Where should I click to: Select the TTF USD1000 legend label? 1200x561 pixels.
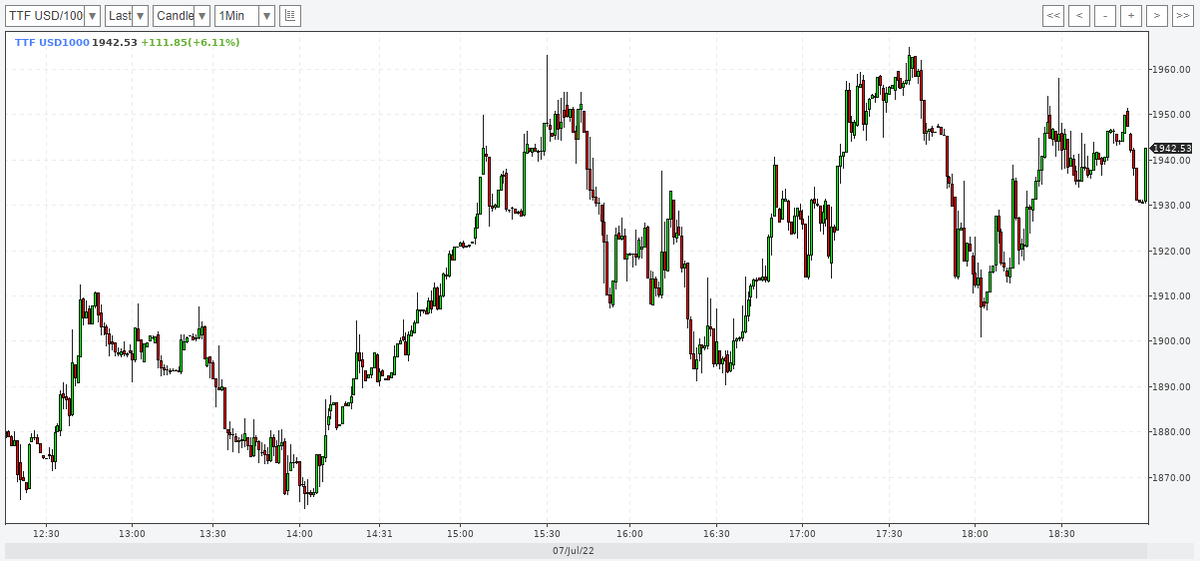[52, 42]
